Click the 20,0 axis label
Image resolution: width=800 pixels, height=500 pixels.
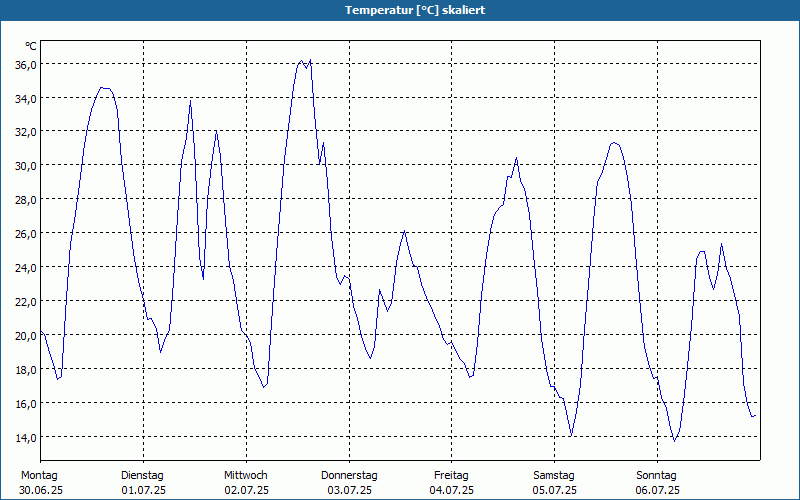click(25, 336)
